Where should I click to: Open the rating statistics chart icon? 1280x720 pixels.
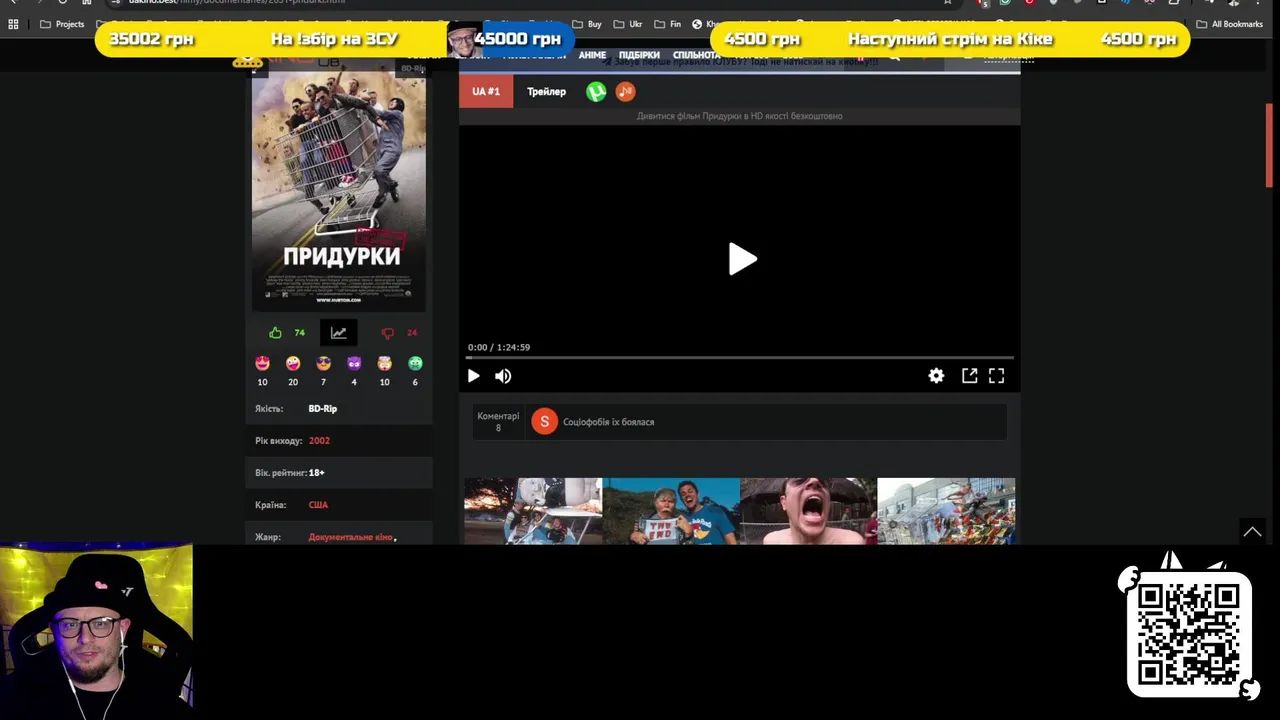(339, 333)
